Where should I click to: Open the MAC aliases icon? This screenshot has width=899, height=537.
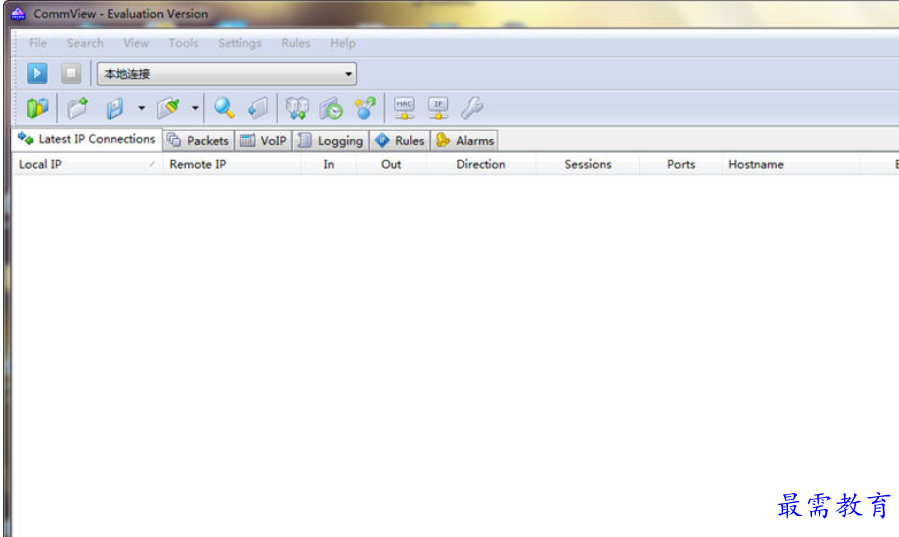pyautogui.click(x=404, y=108)
